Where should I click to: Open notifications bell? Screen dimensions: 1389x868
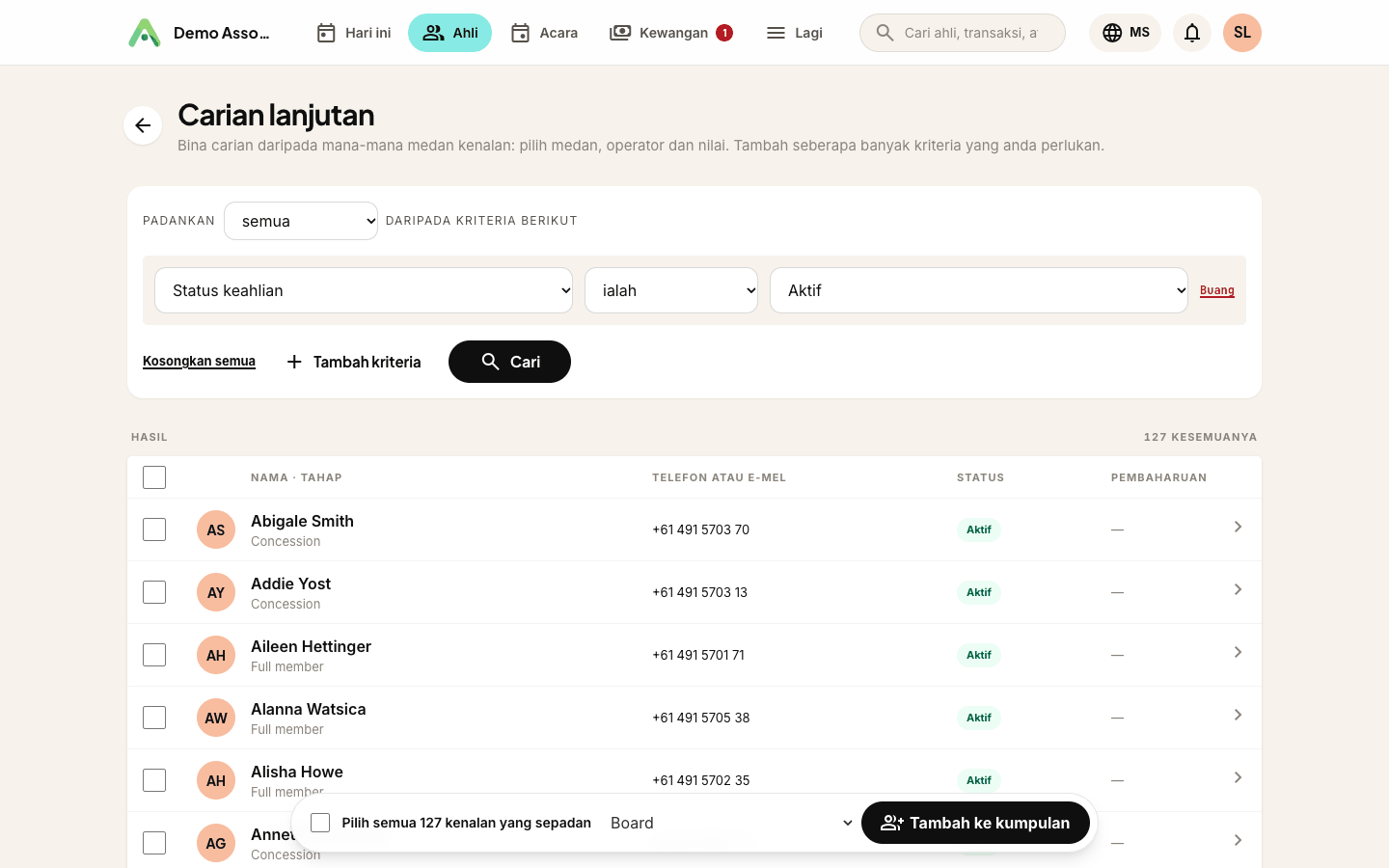click(x=1192, y=33)
